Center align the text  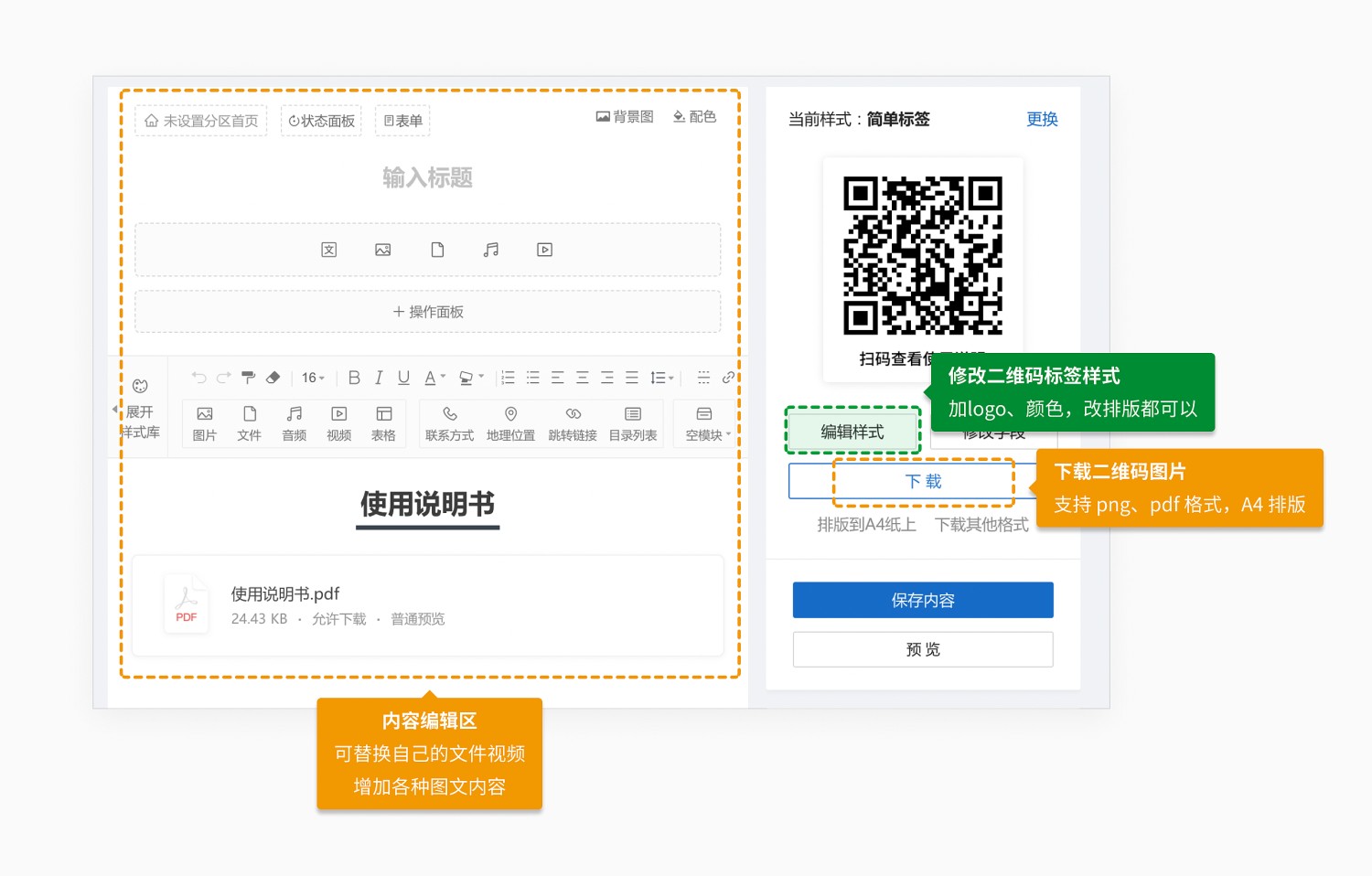click(x=582, y=378)
